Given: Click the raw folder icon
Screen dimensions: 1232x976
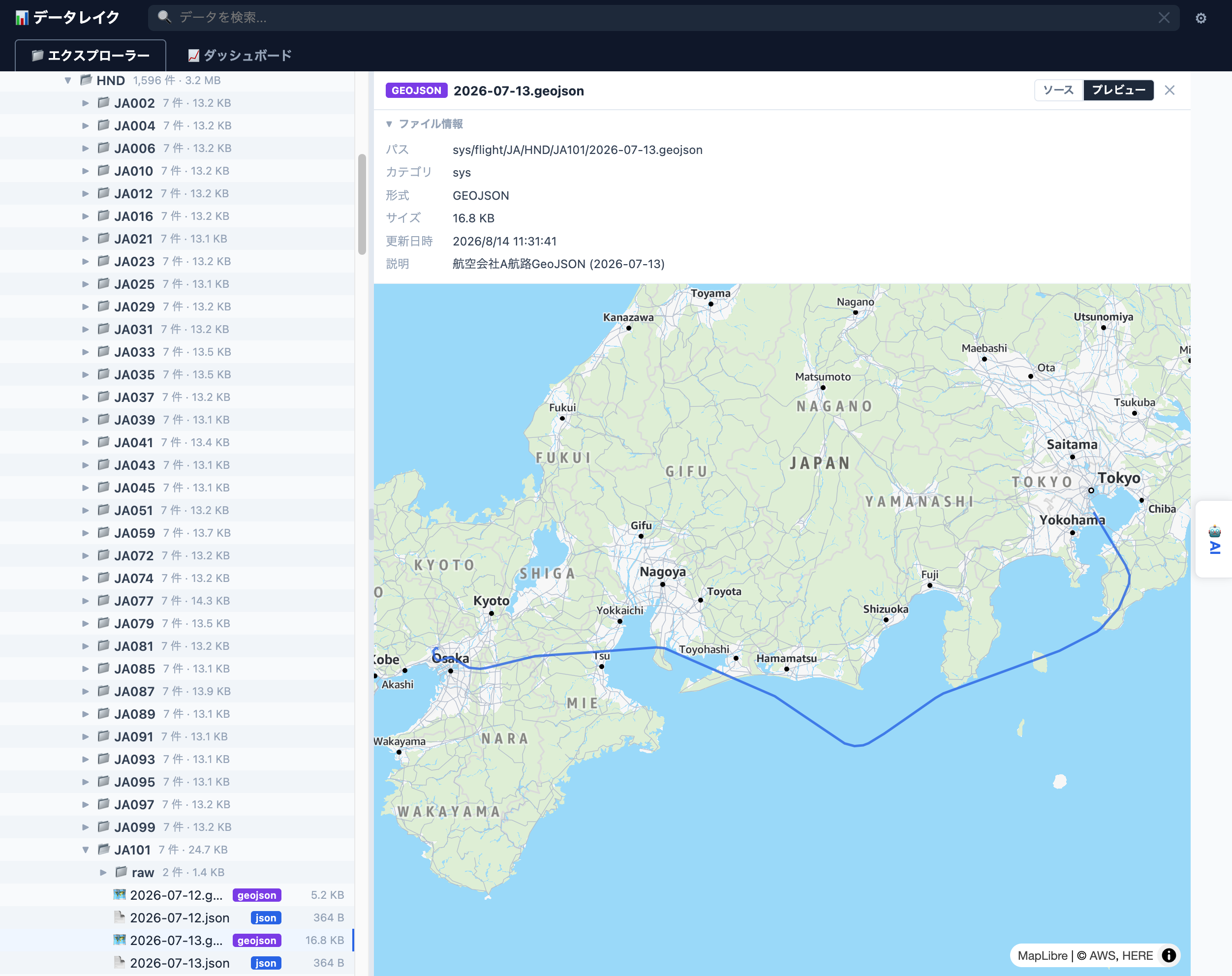Looking at the screenshot, I should point(121,872).
